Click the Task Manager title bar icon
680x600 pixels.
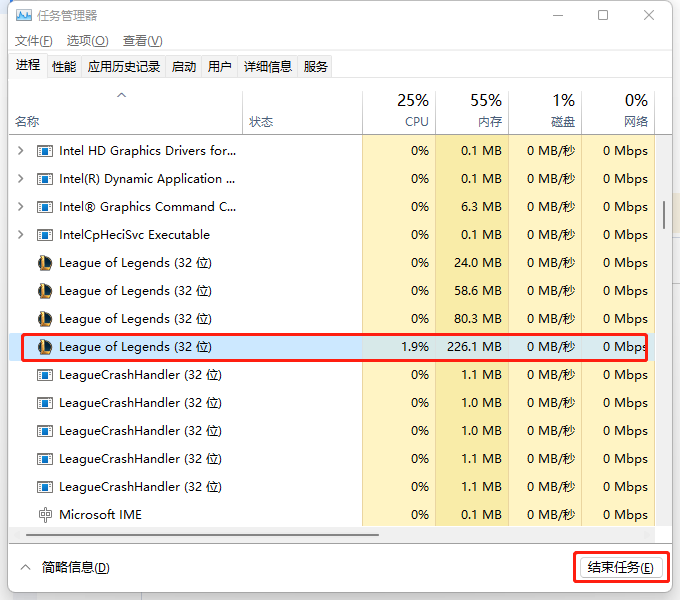click(x=23, y=16)
